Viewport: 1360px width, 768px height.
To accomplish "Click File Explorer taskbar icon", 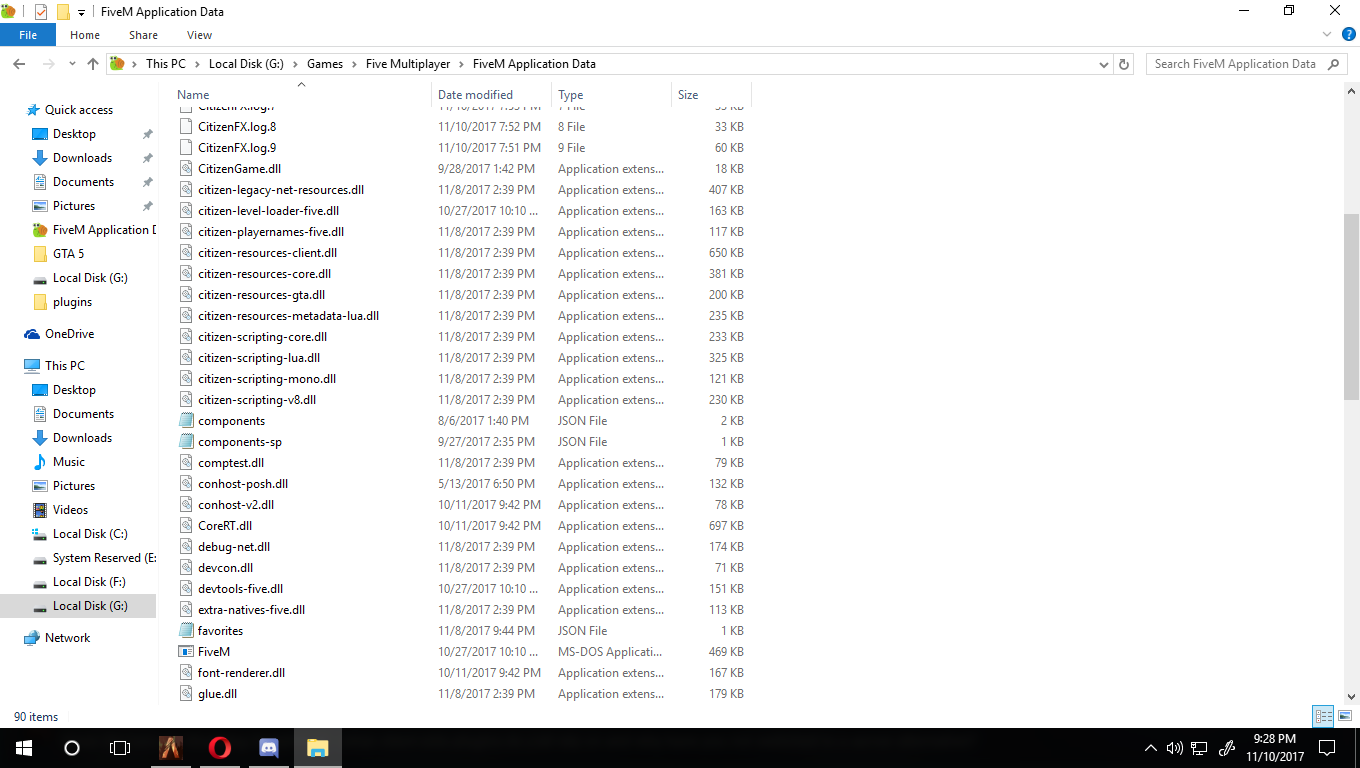I will (x=317, y=748).
